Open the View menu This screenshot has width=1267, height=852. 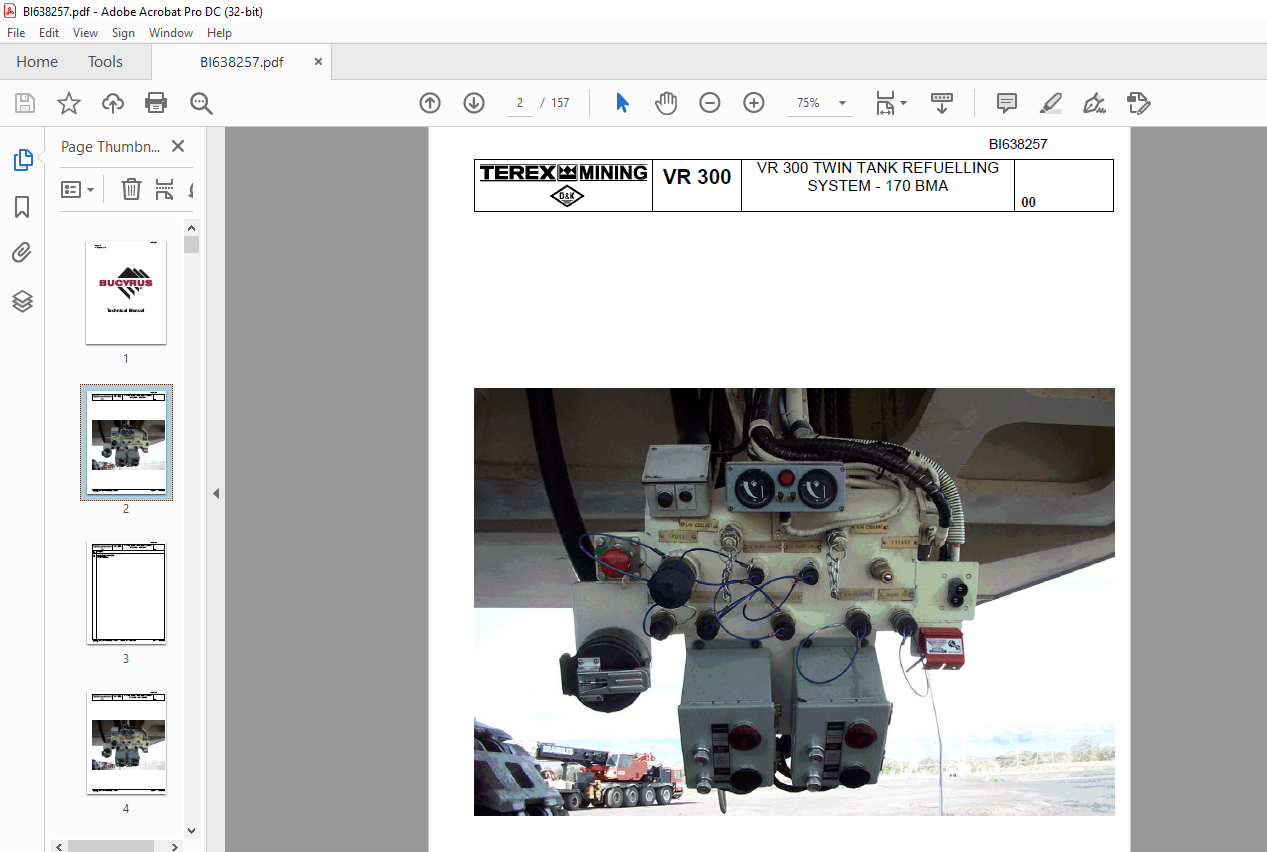tap(85, 33)
